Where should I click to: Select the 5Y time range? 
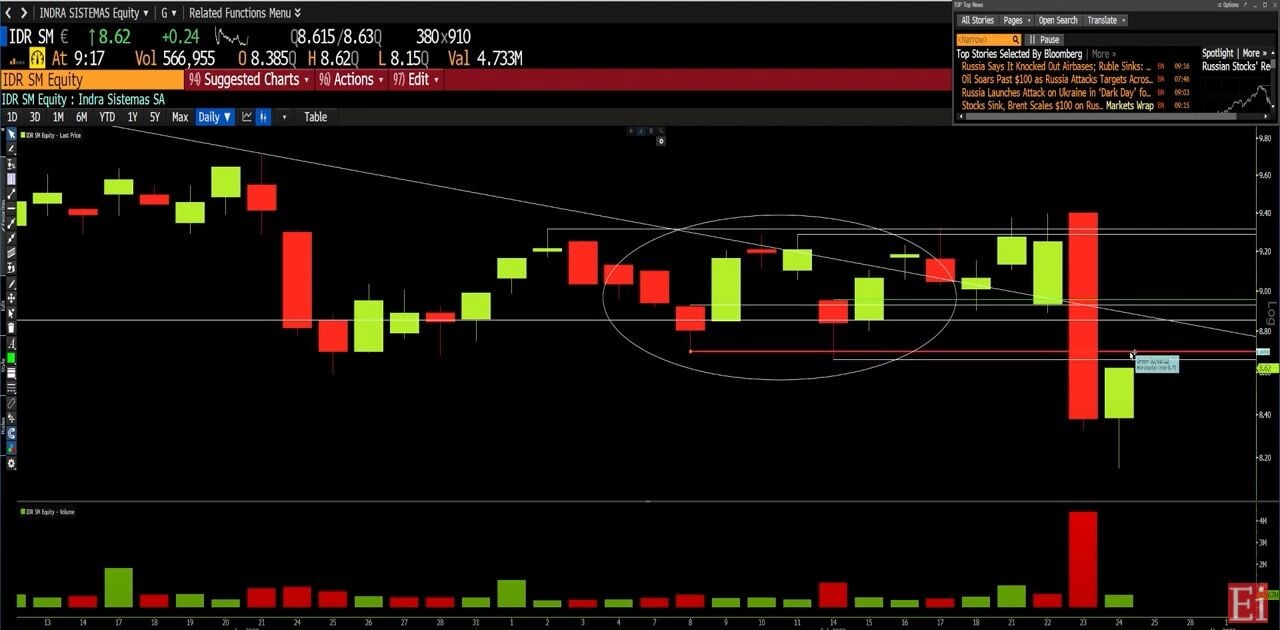[x=155, y=117]
